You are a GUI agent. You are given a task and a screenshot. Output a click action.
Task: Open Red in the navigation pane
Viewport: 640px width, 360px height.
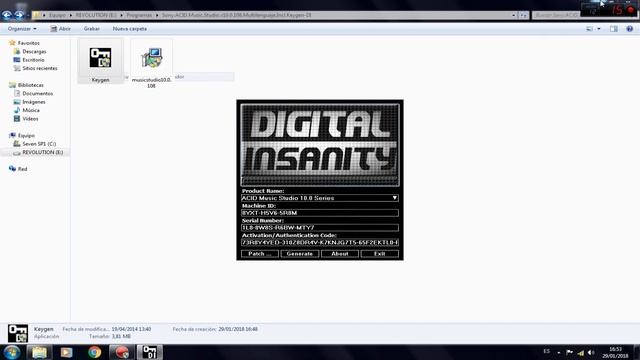click(22, 169)
